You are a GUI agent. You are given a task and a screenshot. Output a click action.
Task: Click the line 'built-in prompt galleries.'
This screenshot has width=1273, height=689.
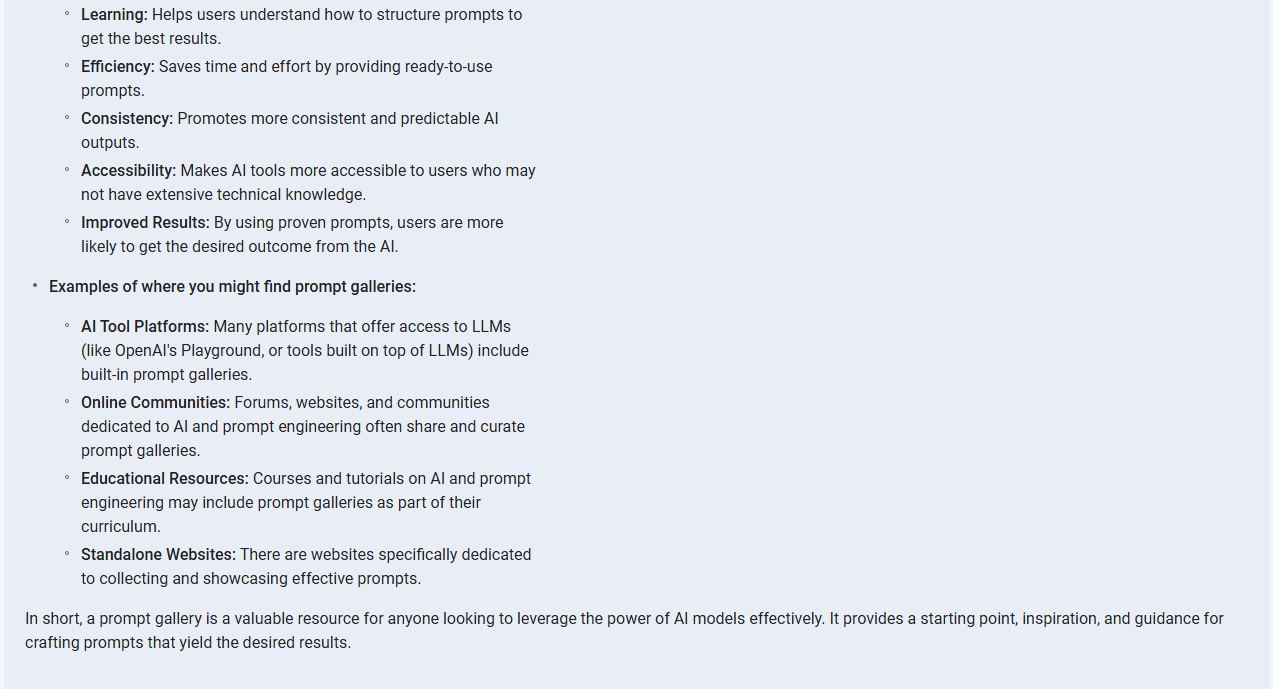click(x=166, y=375)
